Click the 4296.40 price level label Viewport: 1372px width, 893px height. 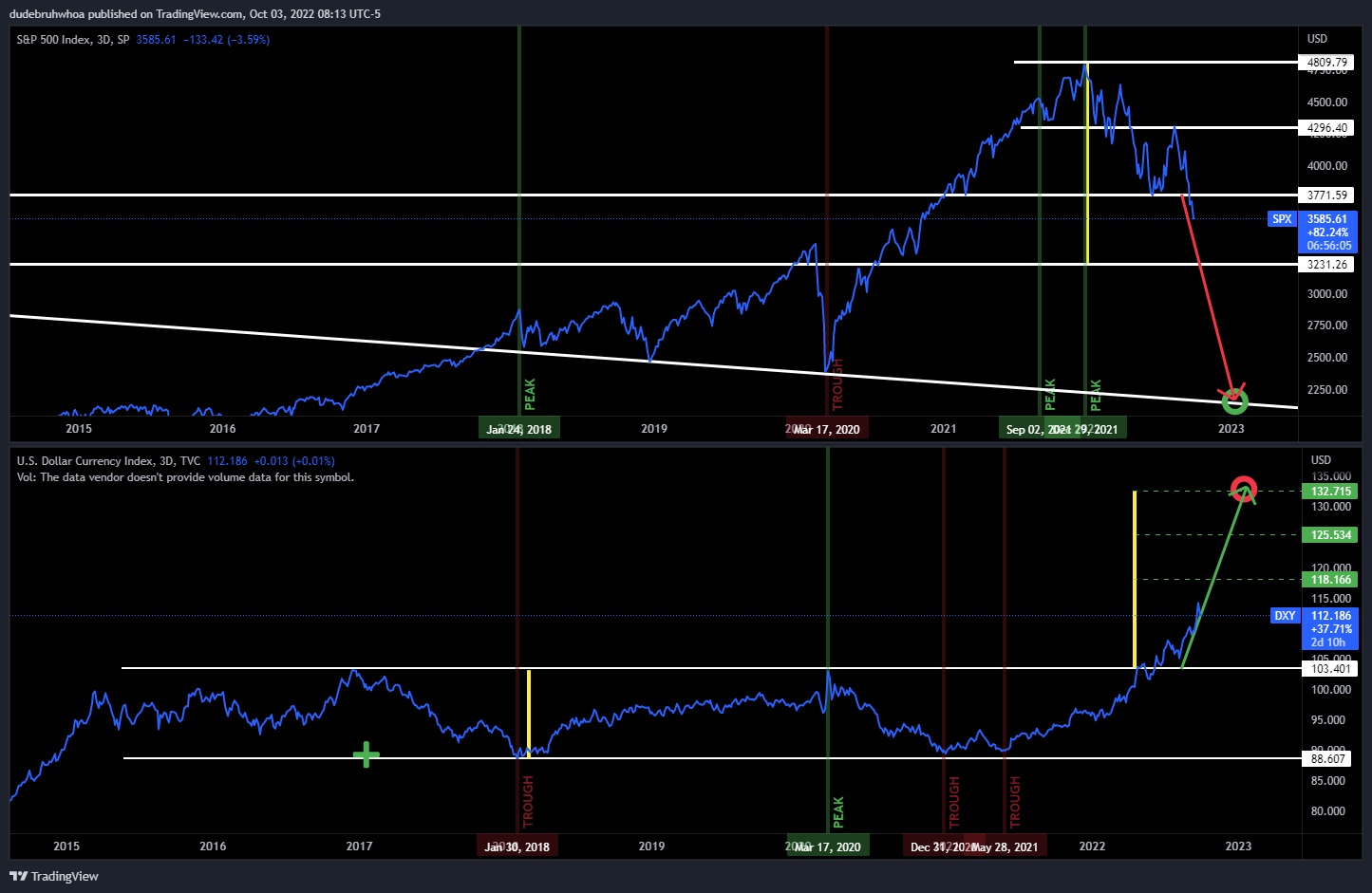coord(1326,128)
